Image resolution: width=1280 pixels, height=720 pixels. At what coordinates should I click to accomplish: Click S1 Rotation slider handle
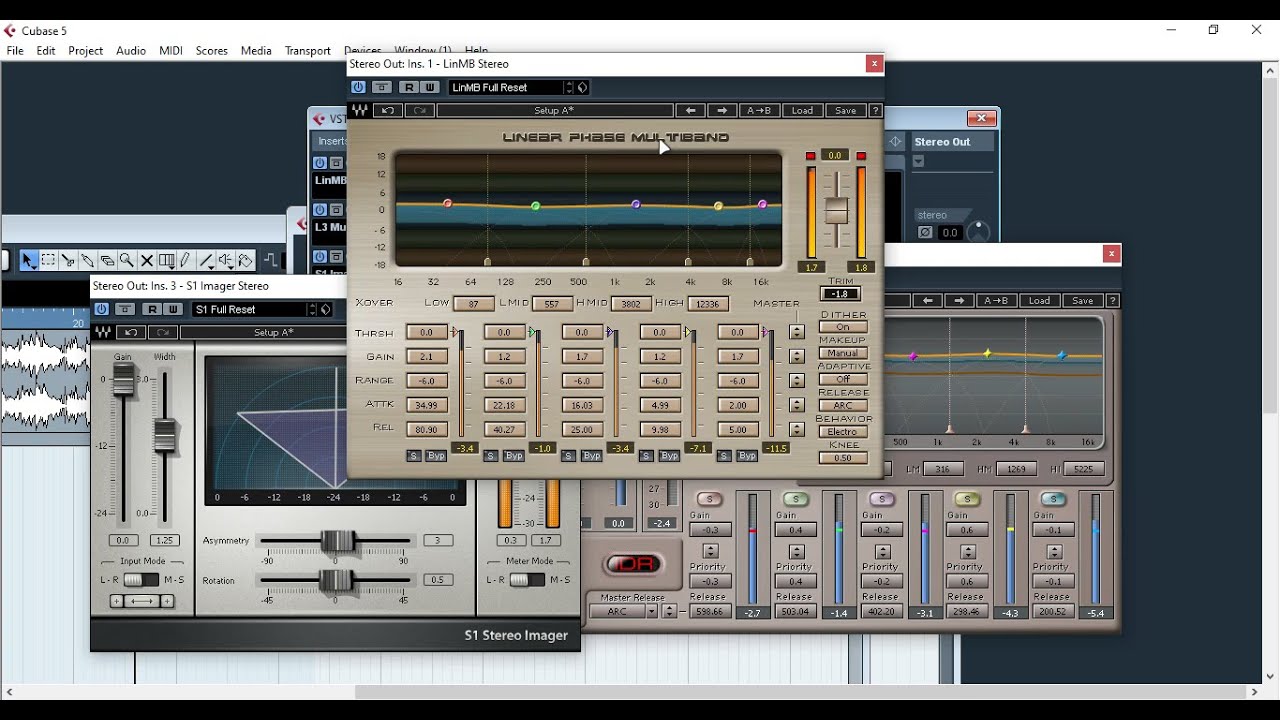click(336, 581)
